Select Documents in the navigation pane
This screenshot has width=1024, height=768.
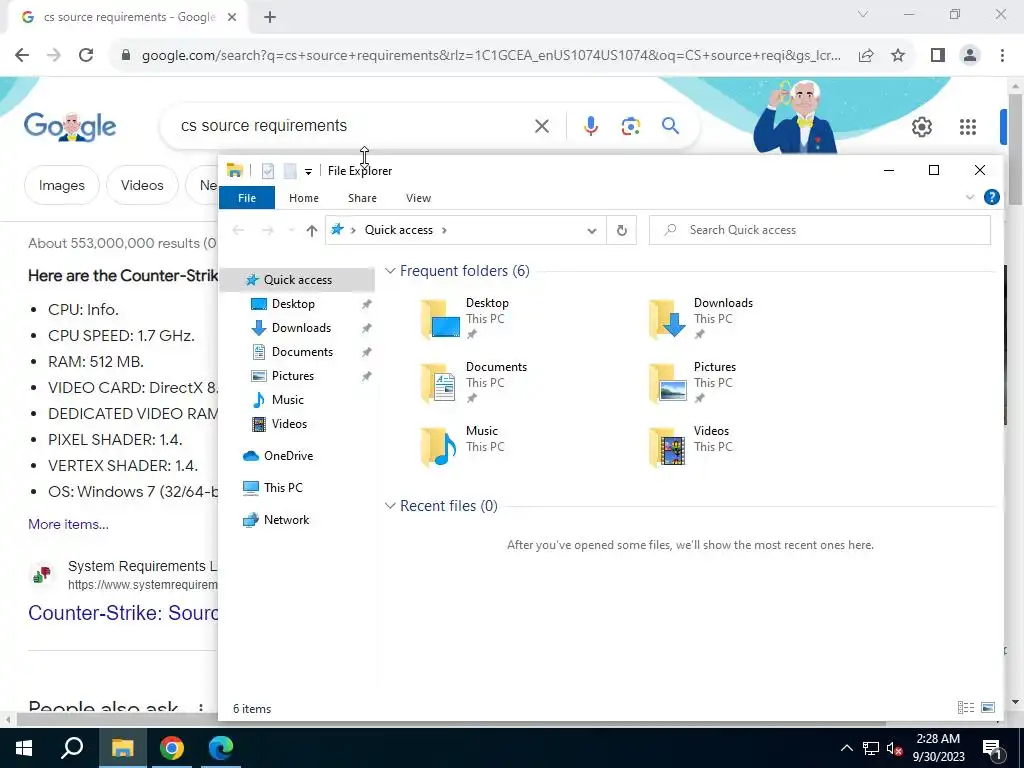coord(302,352)
